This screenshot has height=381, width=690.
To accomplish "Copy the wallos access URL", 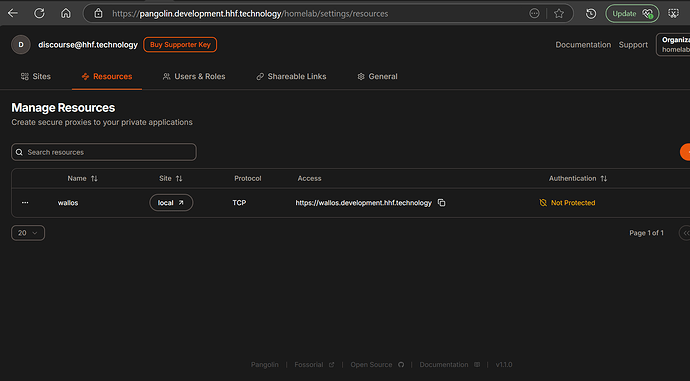I will pos(441,203).
